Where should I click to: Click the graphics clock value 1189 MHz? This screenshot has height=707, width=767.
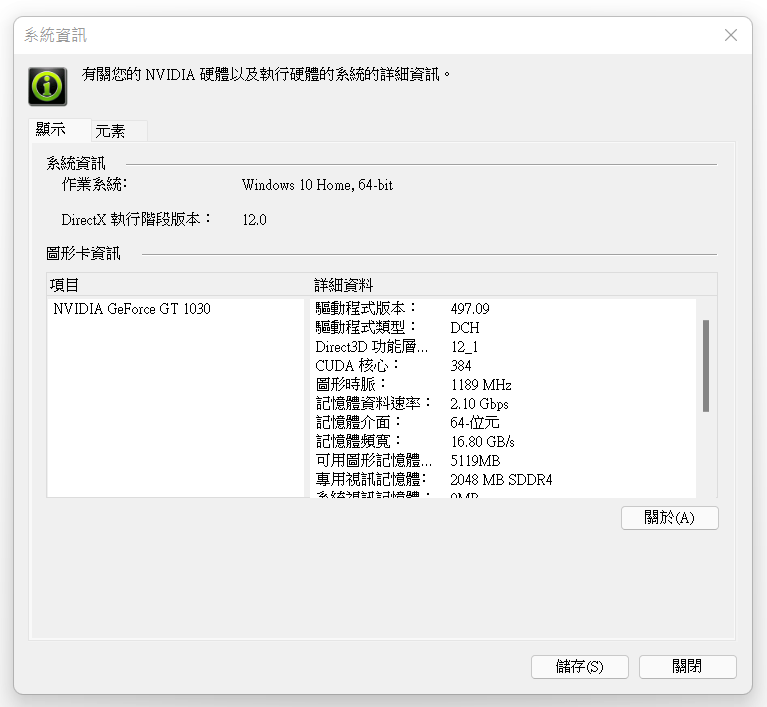(x=481, y=385)
